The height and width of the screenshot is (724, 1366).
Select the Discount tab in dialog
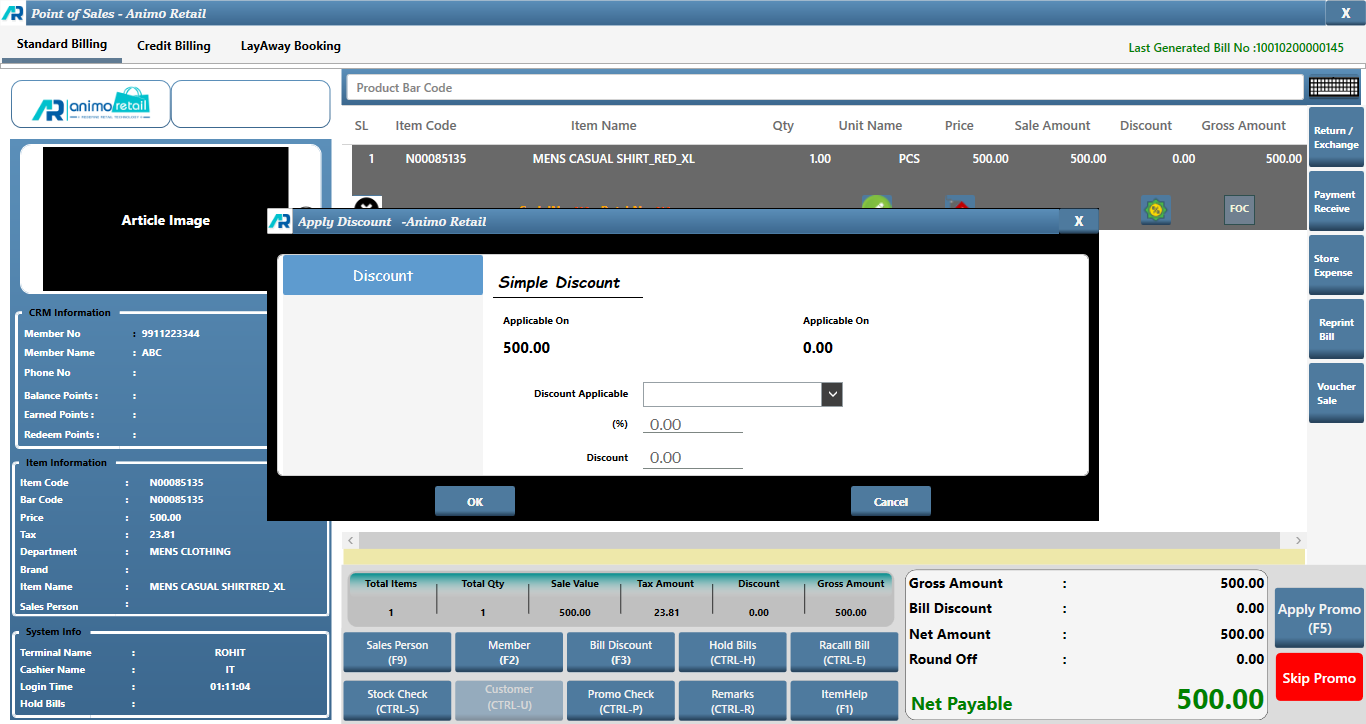pos(383,275)
